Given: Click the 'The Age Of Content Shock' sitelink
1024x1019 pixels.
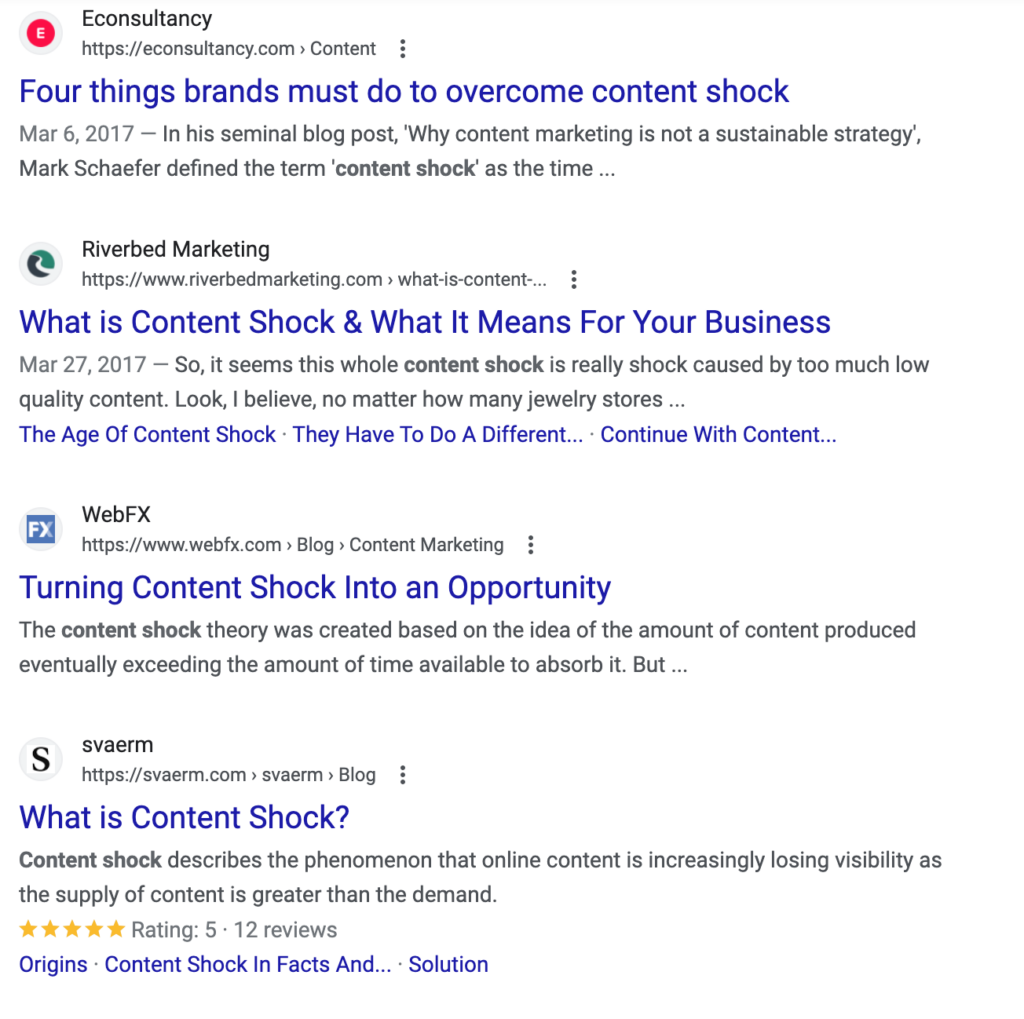Looking at the screenshot, I should [147, 434].
